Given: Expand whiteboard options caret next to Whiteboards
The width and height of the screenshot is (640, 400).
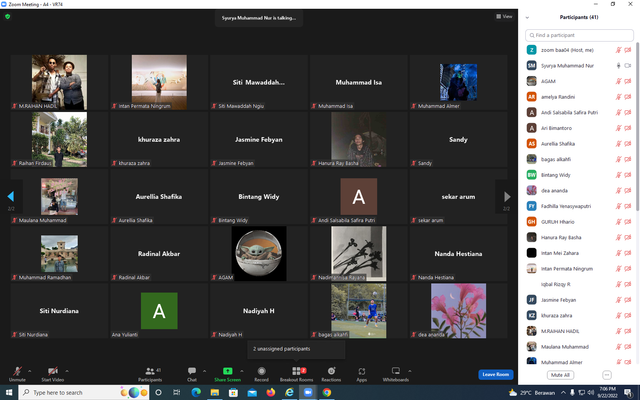Looking at the screenshot, I should [x=409, y=371].
